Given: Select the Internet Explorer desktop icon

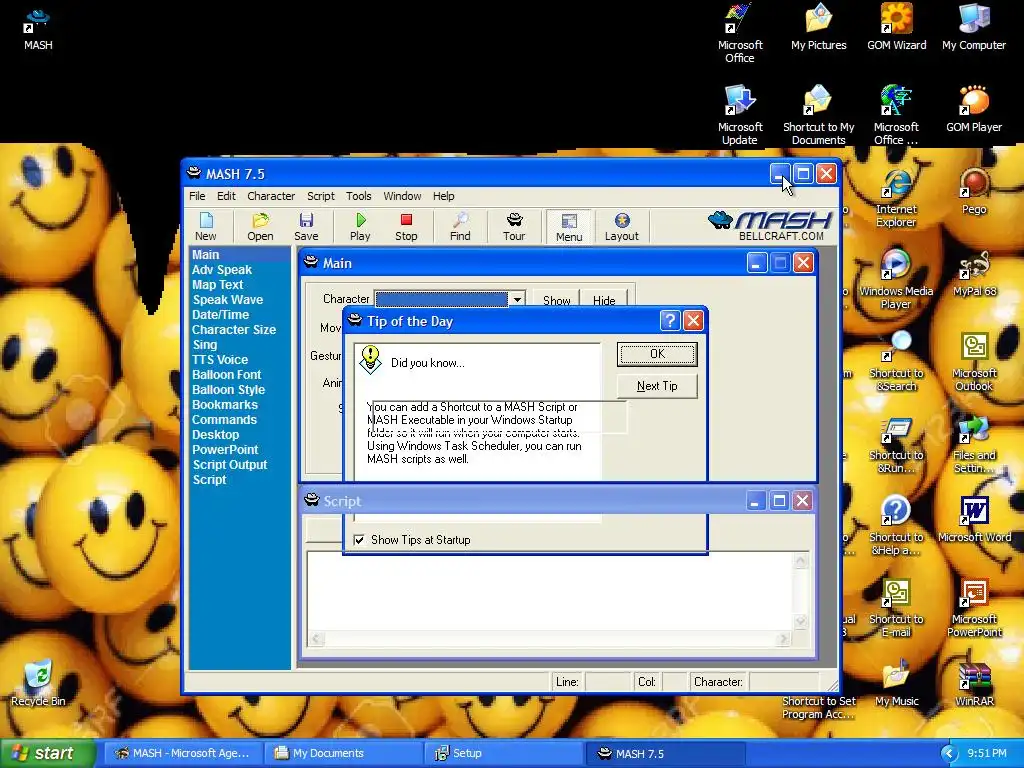Looking at the screenshot, I should pyautogui.click(x=896, y=198).
